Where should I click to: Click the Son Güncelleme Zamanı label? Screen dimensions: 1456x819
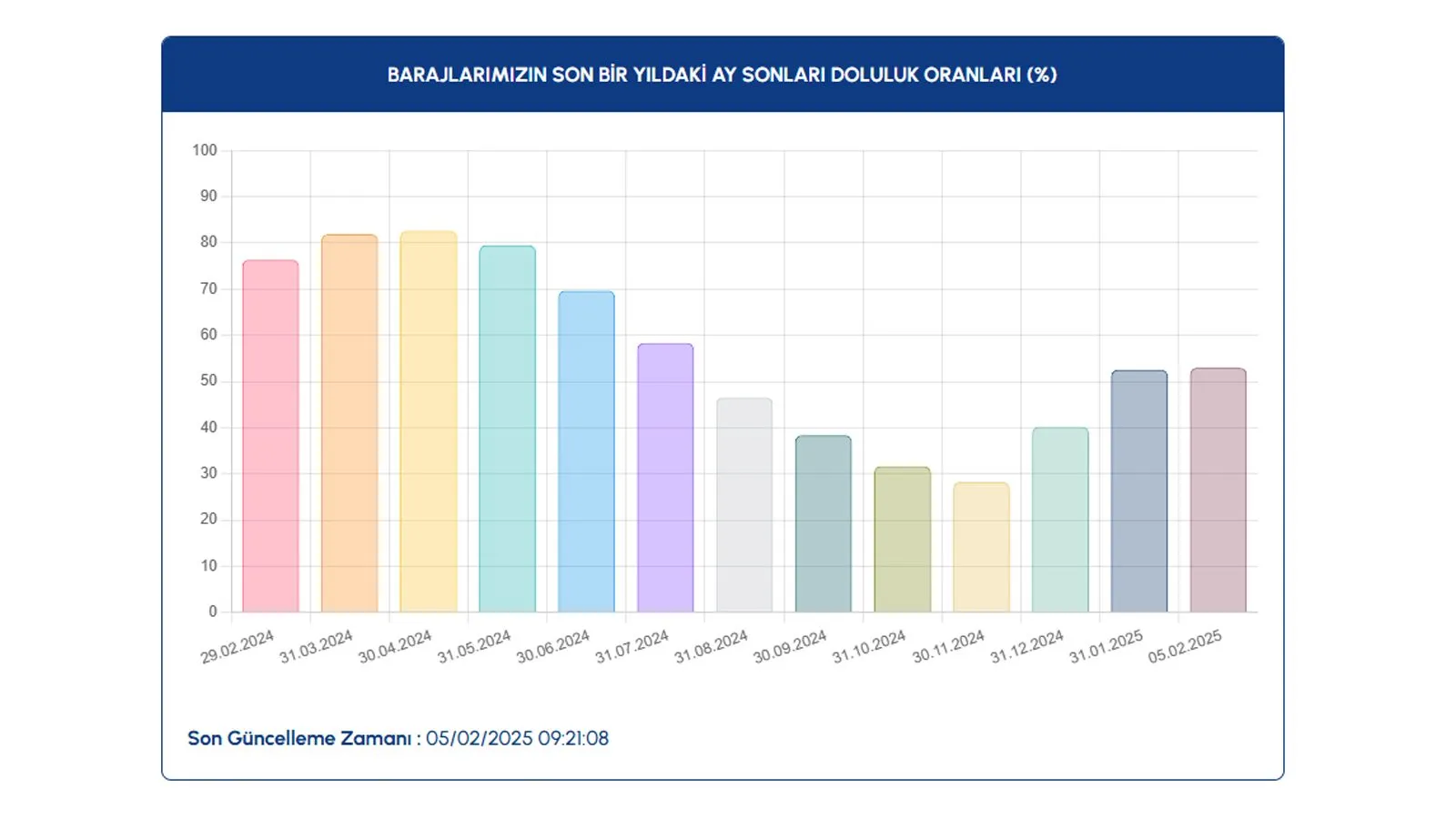(299, 738)
